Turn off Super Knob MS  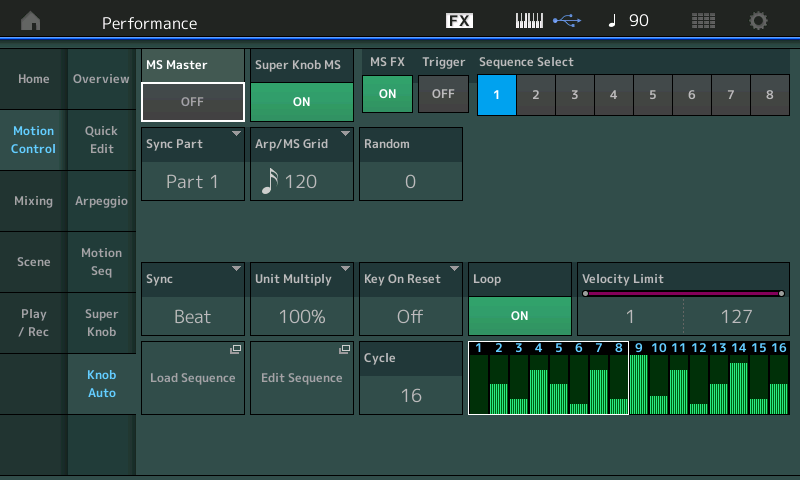tap(301, 101)
